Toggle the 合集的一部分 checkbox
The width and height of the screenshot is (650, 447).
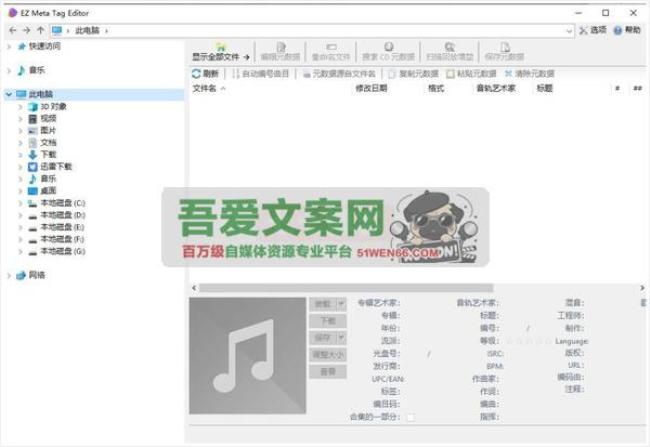pos(410,417)
